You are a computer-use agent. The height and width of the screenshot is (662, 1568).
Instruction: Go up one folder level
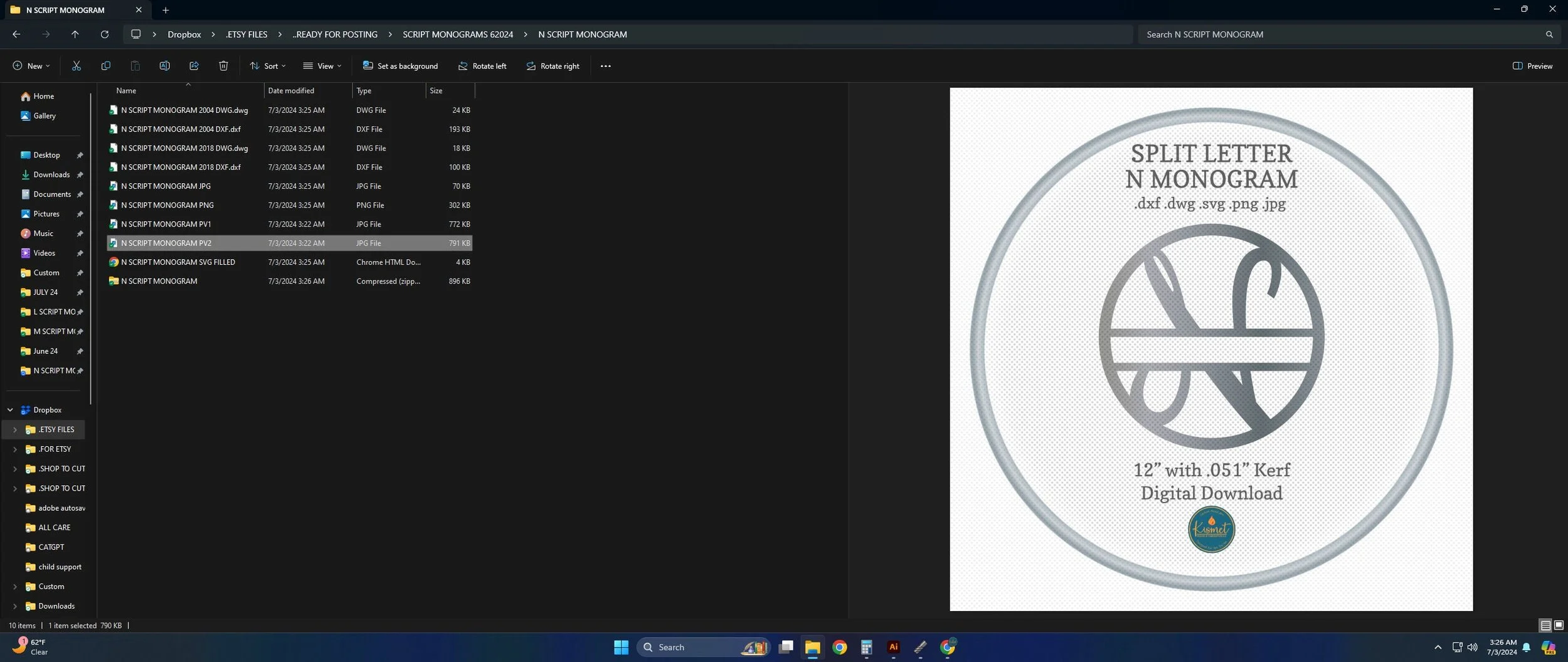[x=75, y=35]
